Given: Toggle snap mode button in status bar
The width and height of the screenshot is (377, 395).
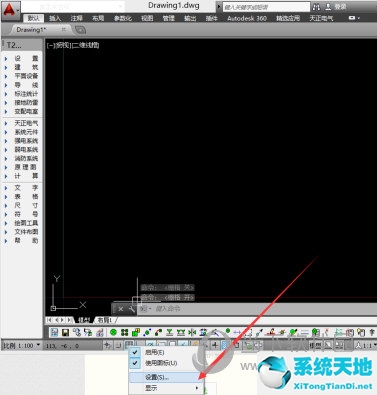Looking at the screenshot, I should [118, 345].
